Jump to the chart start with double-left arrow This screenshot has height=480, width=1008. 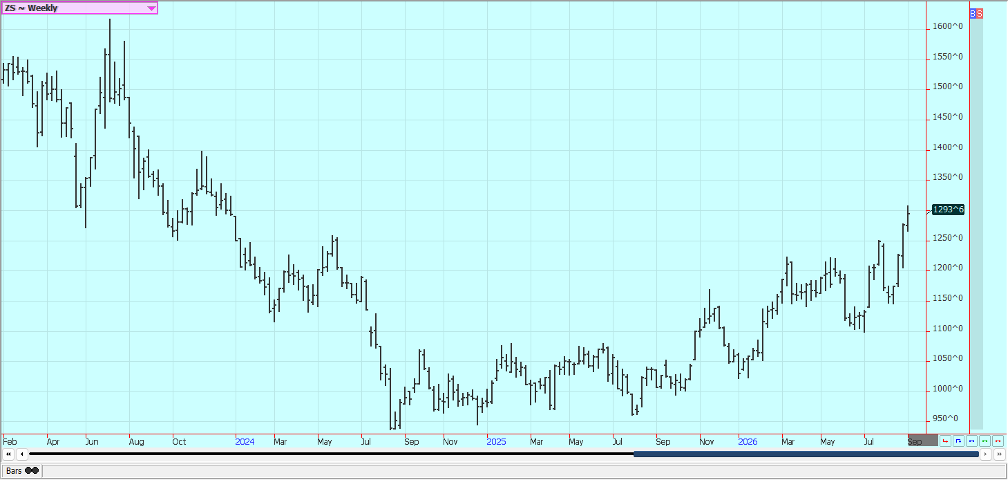[9, 454]
